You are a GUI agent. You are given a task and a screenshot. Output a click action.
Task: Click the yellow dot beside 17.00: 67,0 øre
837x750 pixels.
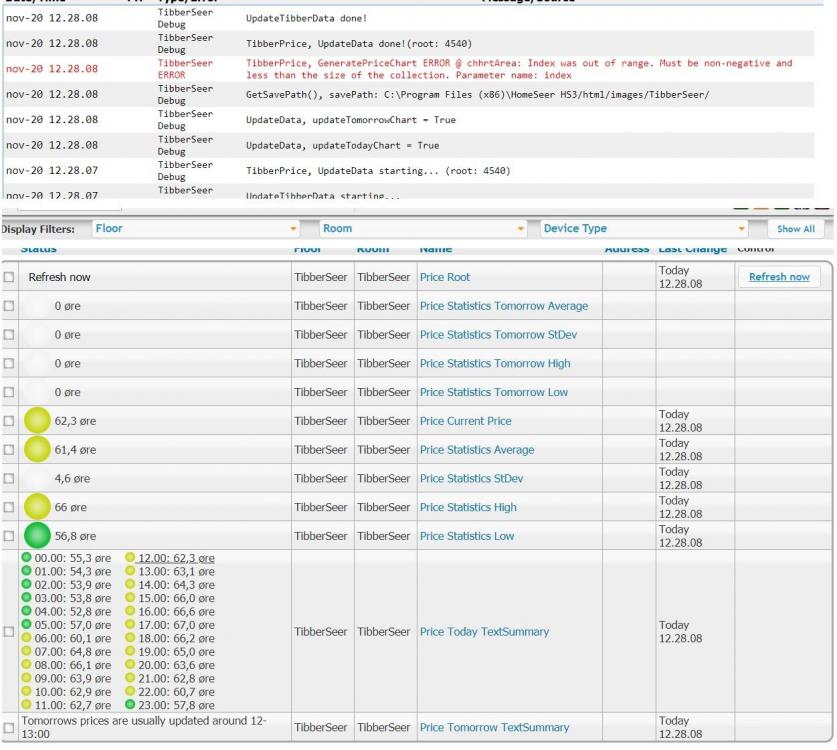pos(131,624)
